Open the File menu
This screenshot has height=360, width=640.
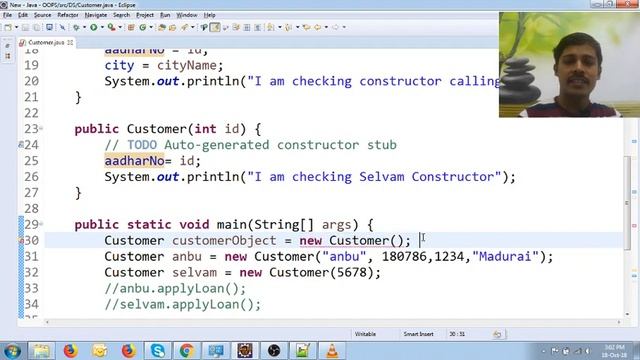tap(7, 15)
